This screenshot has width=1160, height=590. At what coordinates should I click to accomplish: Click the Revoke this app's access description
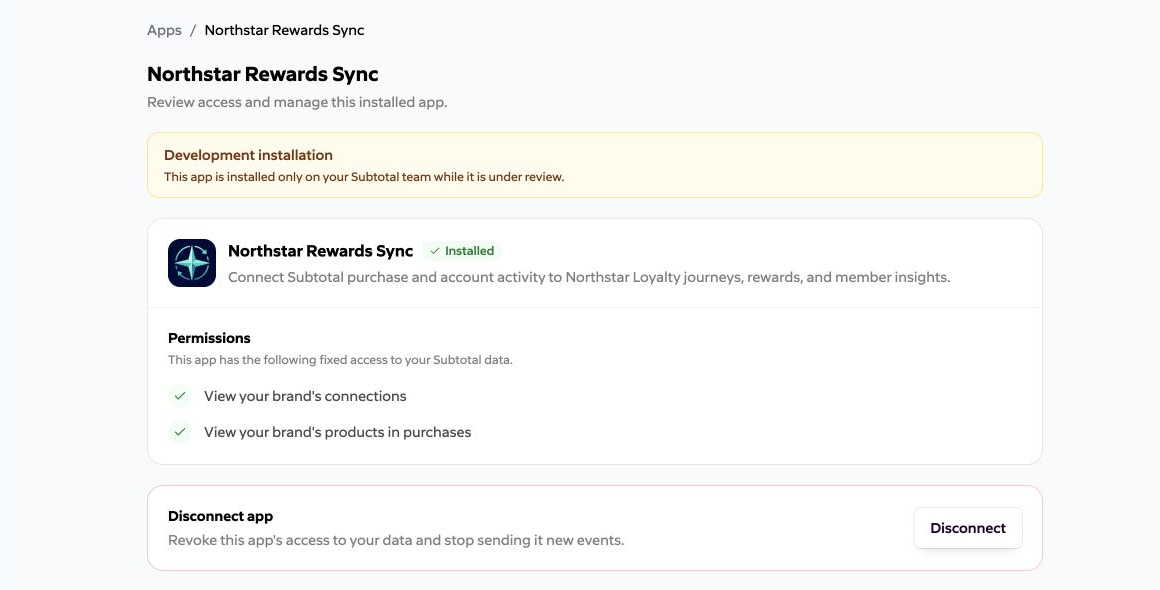pyautogui.click(x=396, y=540)
